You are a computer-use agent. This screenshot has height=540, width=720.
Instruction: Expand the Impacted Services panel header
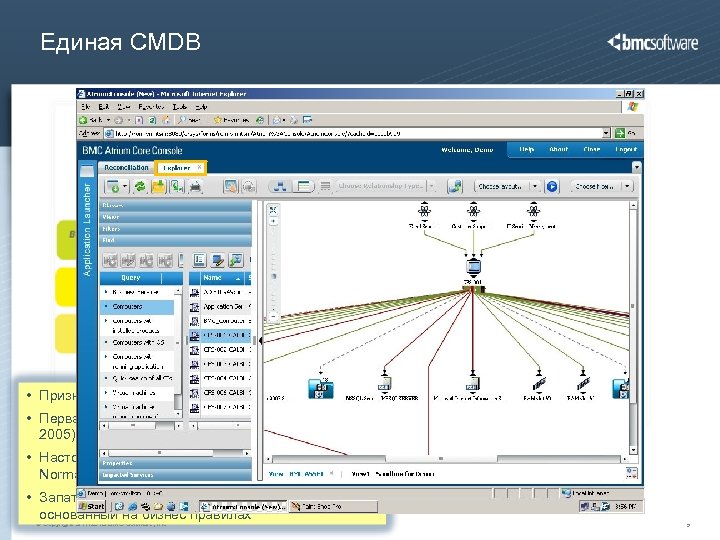coord(175,475)
